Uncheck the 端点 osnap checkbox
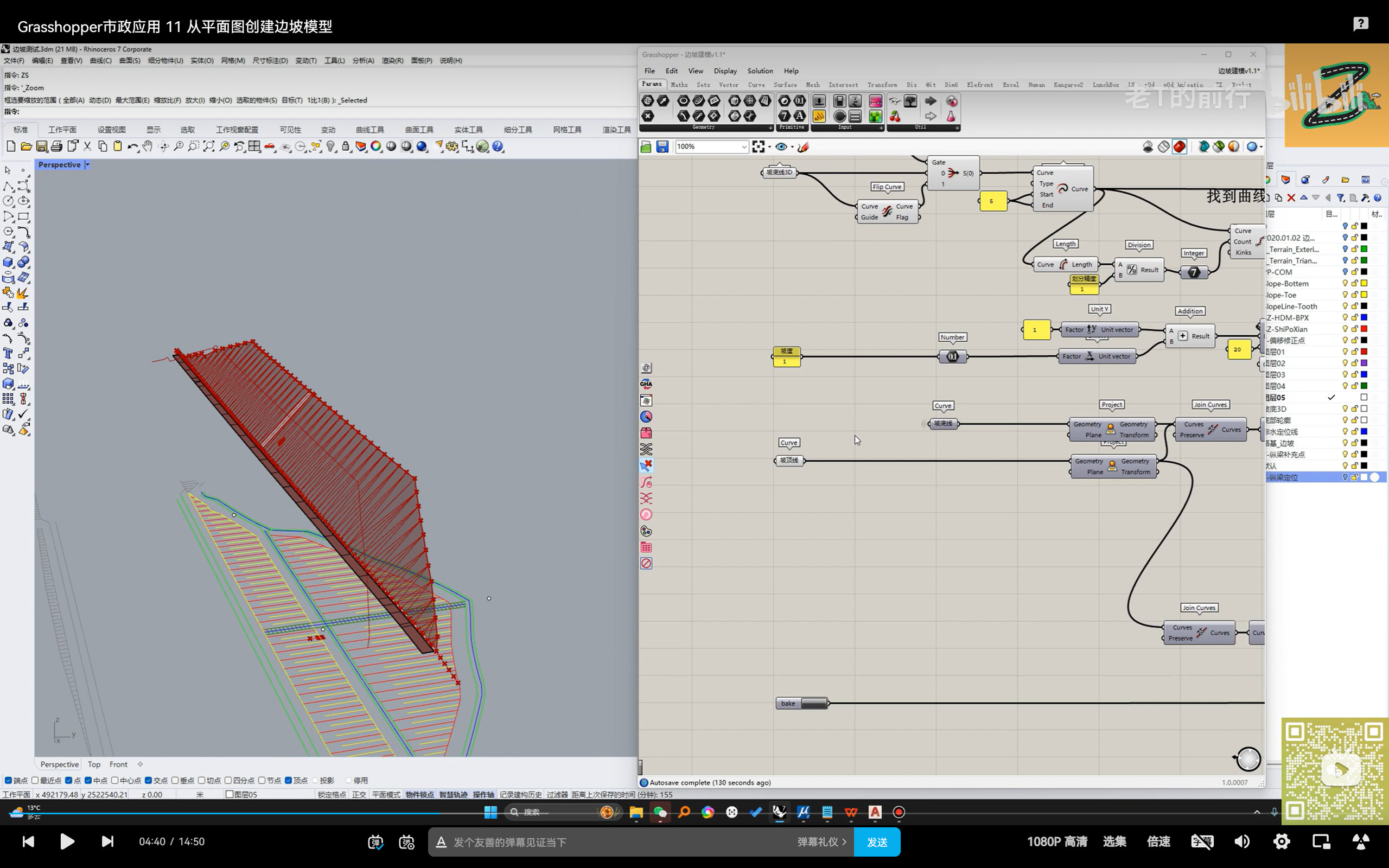 8,780
